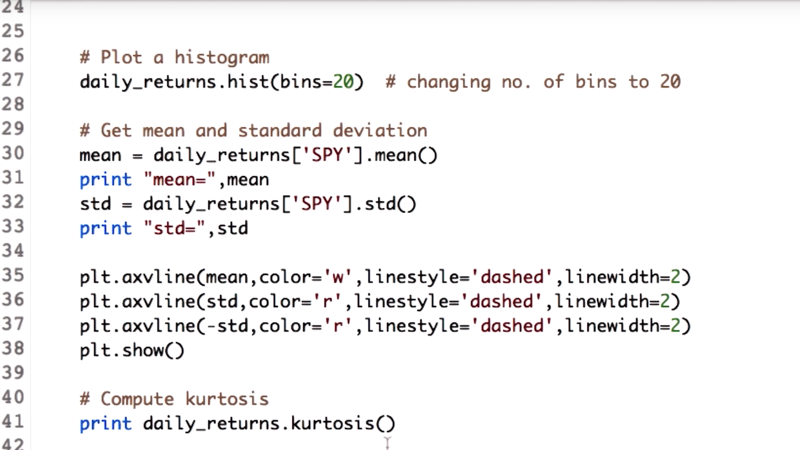Click line number 30 in the gutter
Viewport: 800px width, 450px height.
13,153
